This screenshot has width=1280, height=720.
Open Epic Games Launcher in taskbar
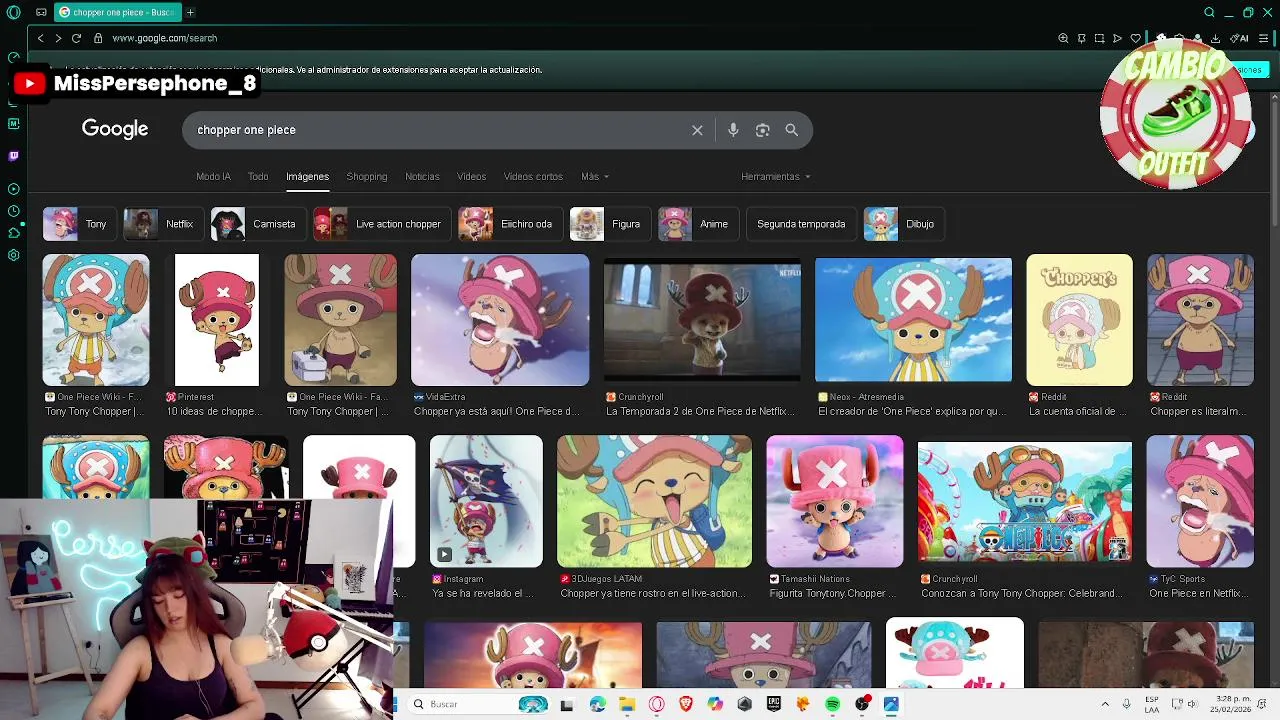(773, 704)
